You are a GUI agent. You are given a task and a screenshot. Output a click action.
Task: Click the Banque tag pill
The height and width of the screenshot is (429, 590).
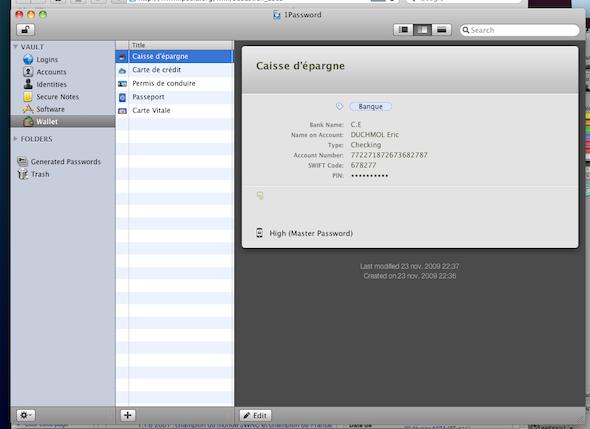tap(370, 106)
